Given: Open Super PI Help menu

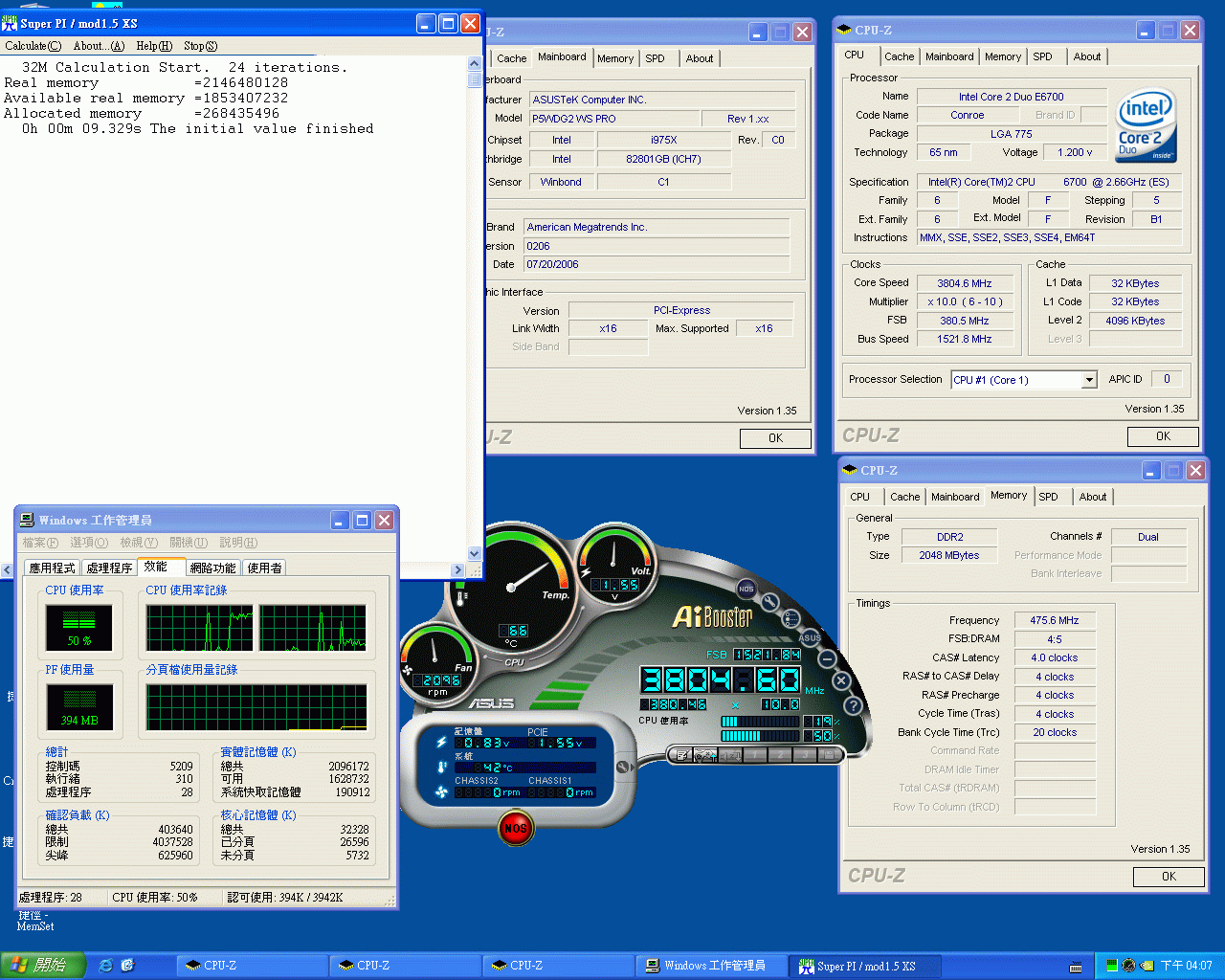Looking at the screenshot, I should [x=154, y=46].
